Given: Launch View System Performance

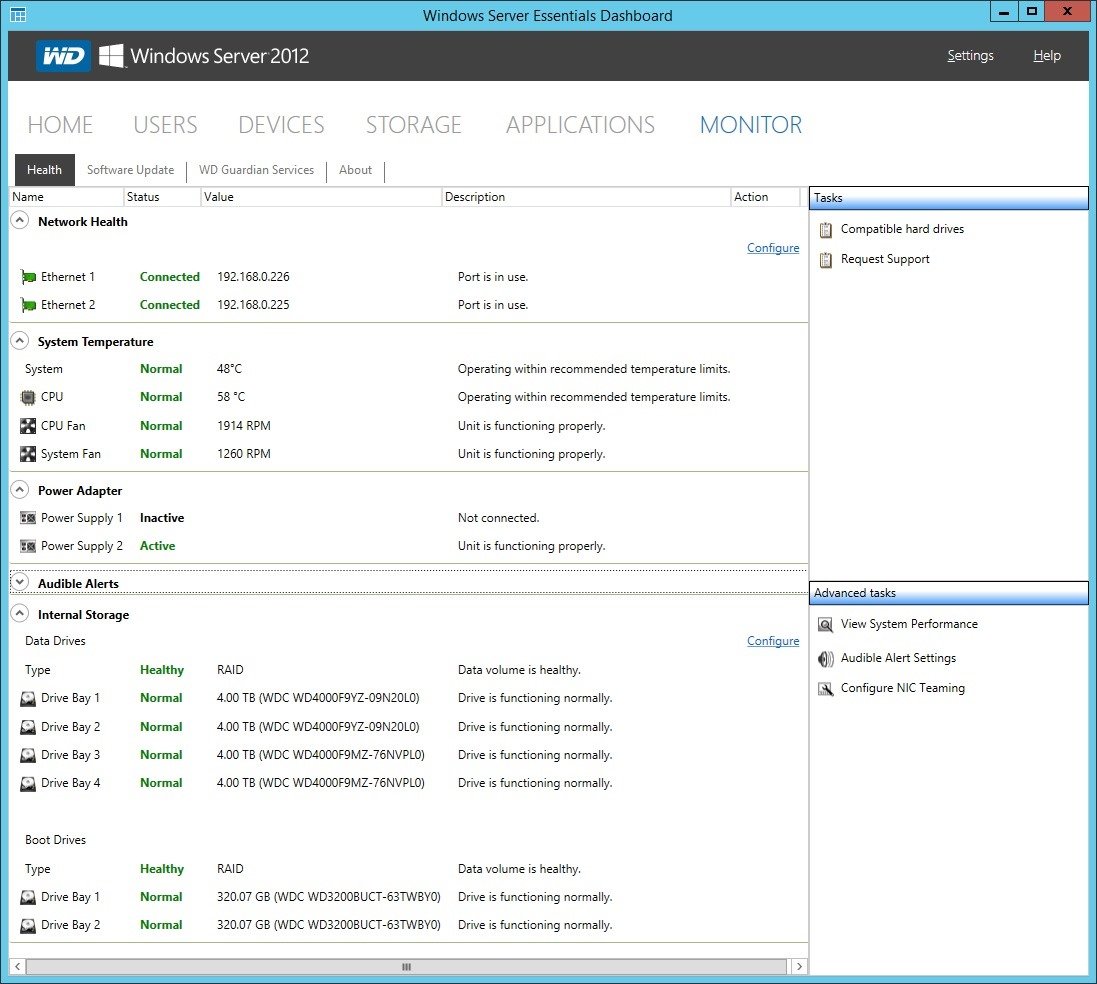Looking at the screenshot, I should pyautogui.click(x=910, y=624).
